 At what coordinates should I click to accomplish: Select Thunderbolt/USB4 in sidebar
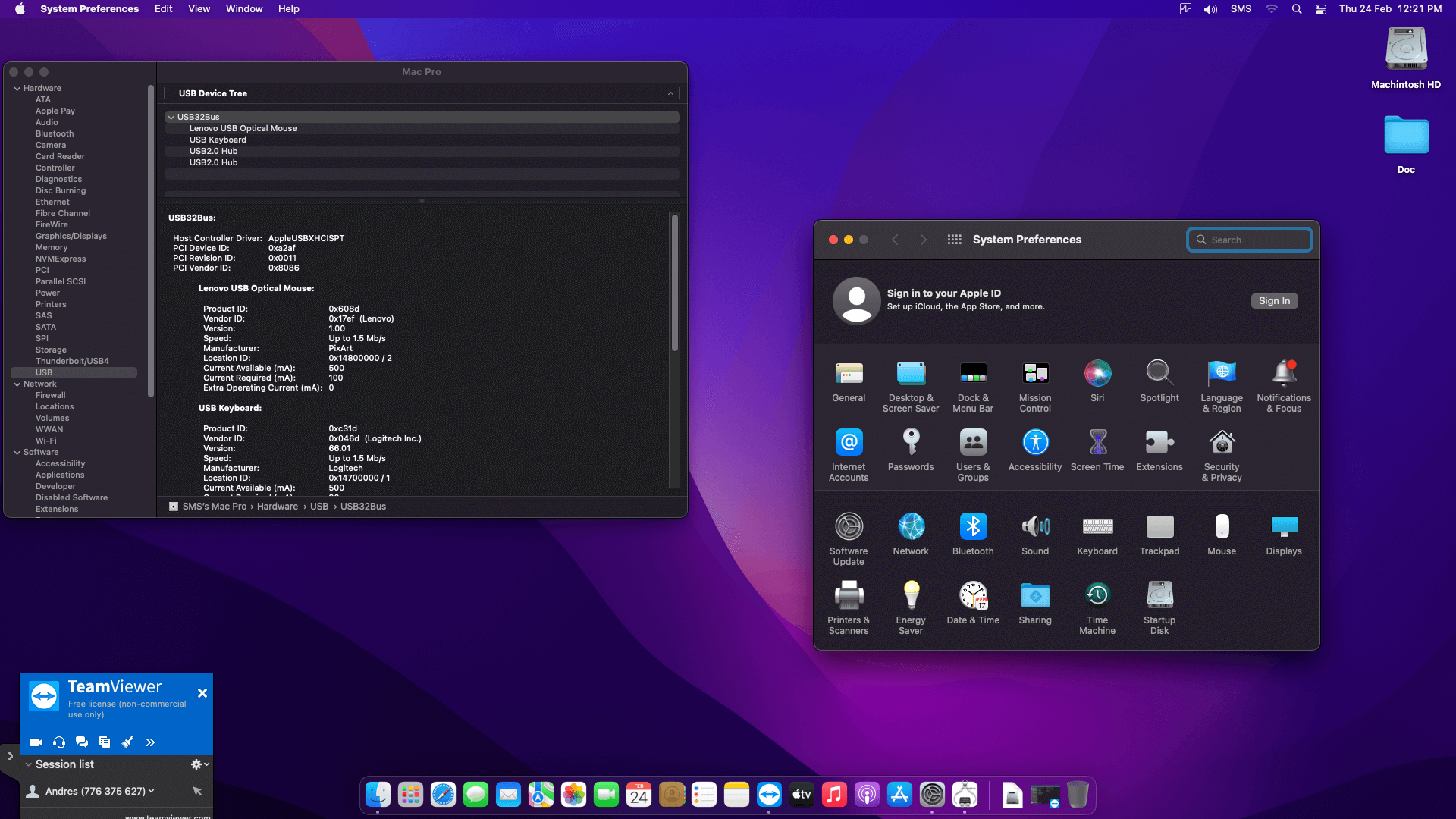tap(72, 362)
